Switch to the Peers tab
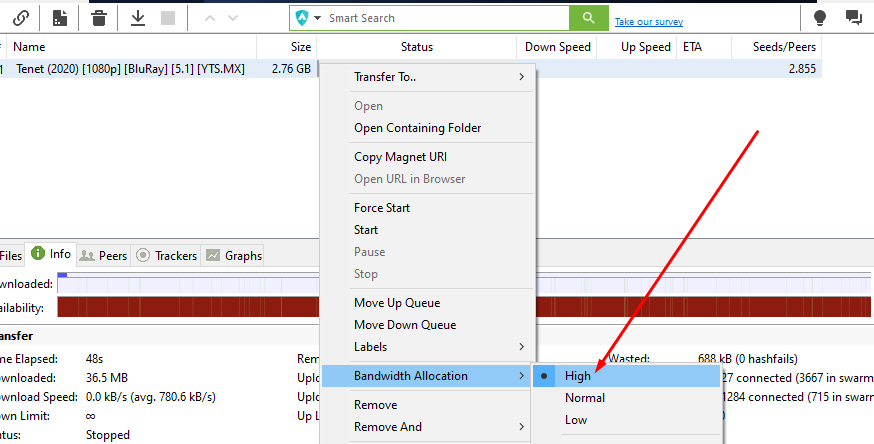The image size is (874, 444). (x=104, y=255)
